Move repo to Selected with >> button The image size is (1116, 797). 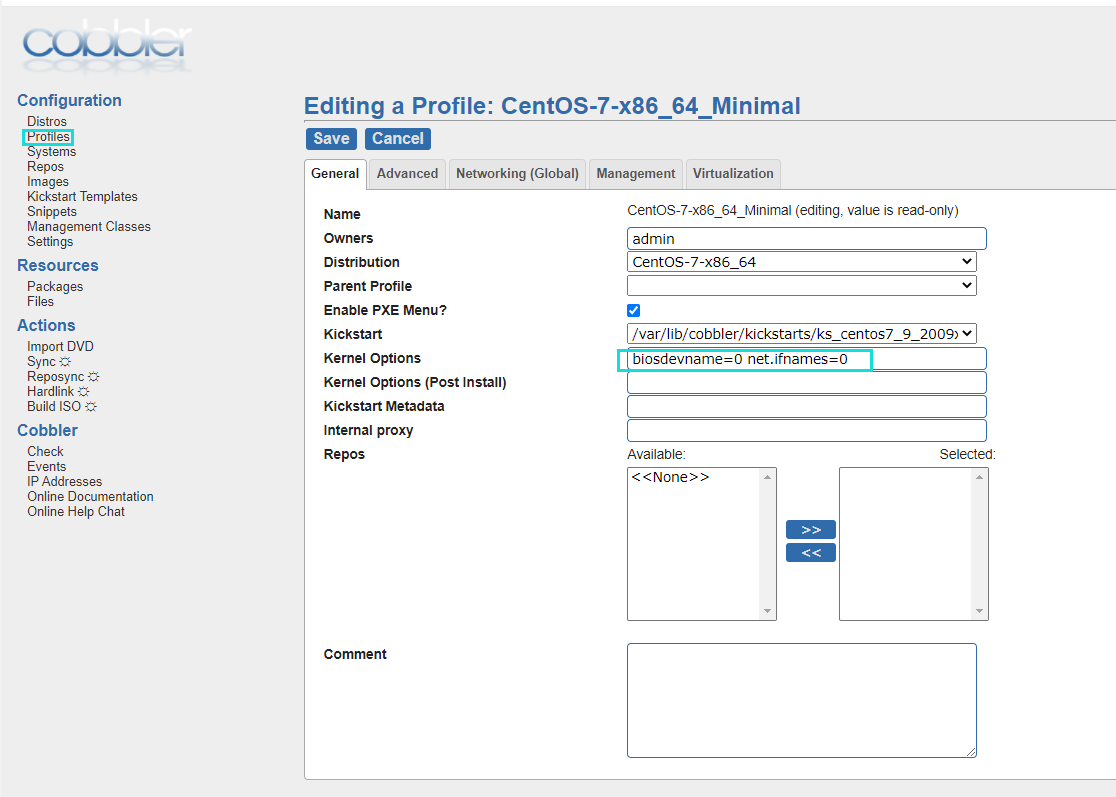coord(810,530)
